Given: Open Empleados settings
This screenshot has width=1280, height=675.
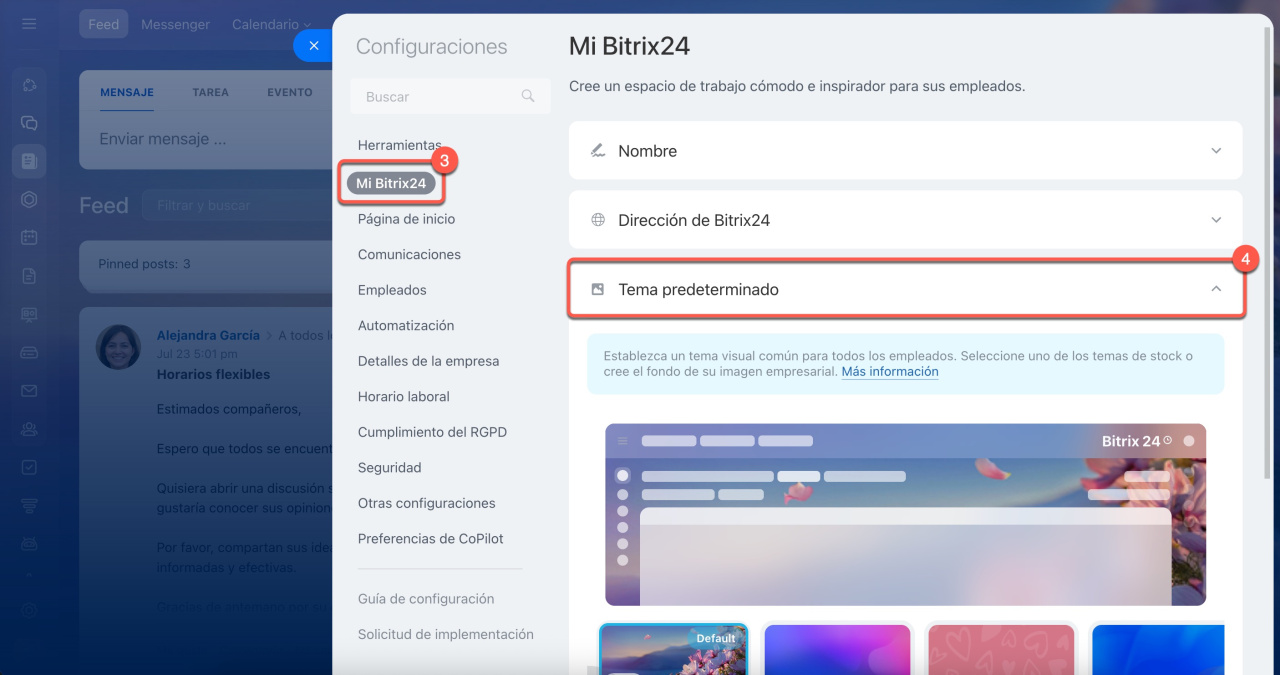Looking at the screenshot, I should pos(392,290).
